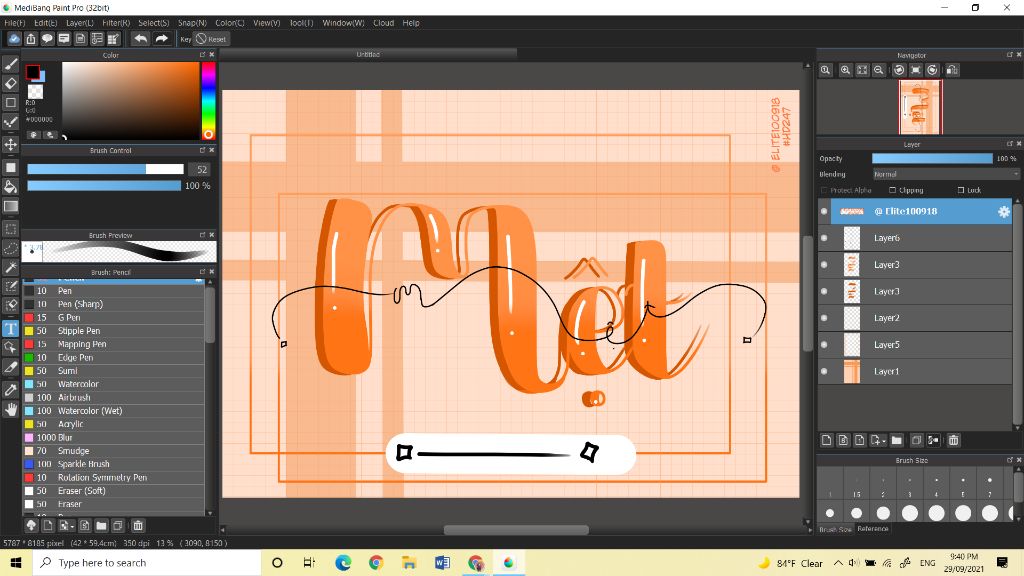Float the Layer panel with undock icon
The image size is (1024, 576).
pos(1010,144)
